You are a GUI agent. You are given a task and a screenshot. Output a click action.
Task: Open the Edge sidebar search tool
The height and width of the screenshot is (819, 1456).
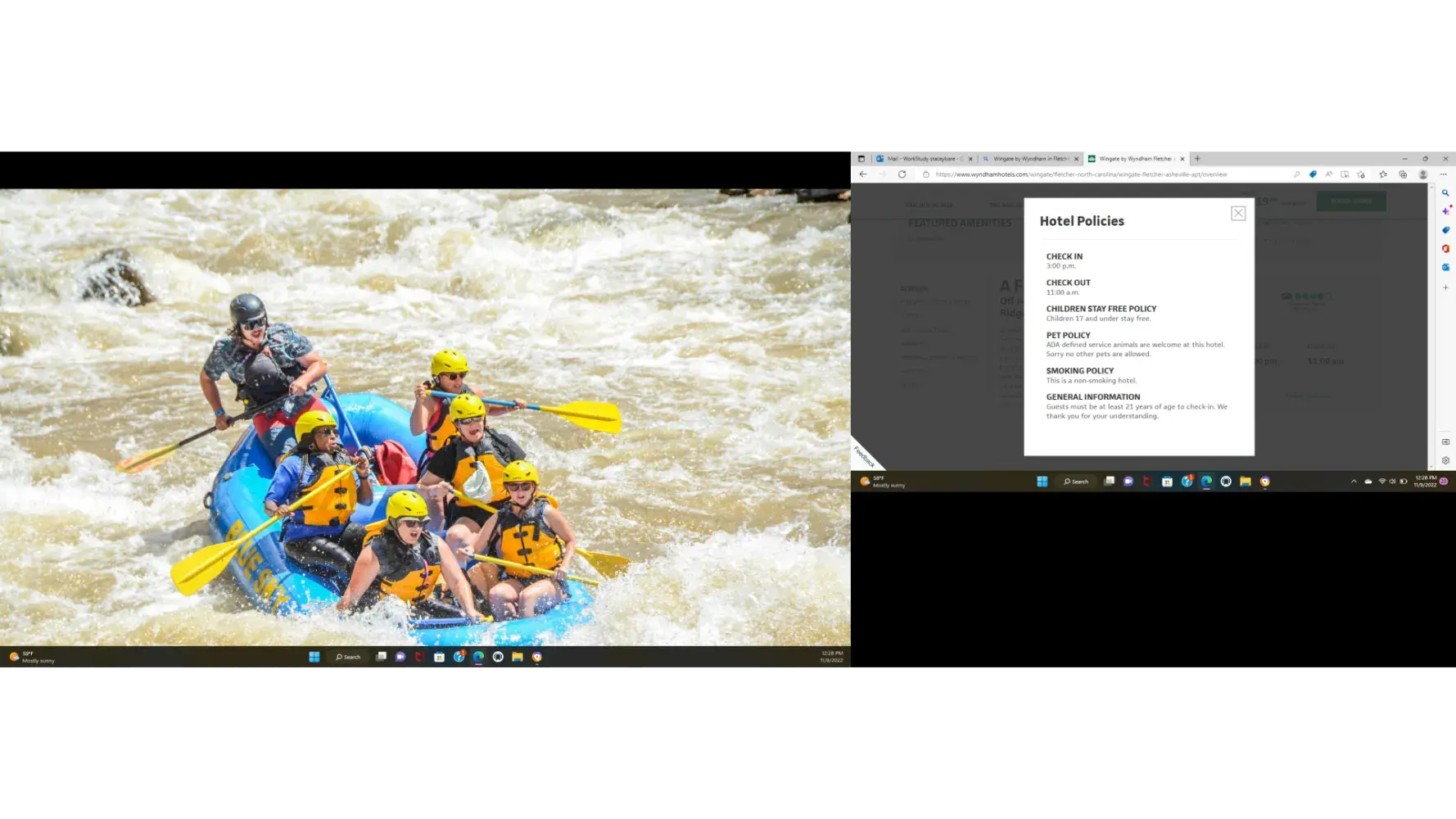point(1445,193)
